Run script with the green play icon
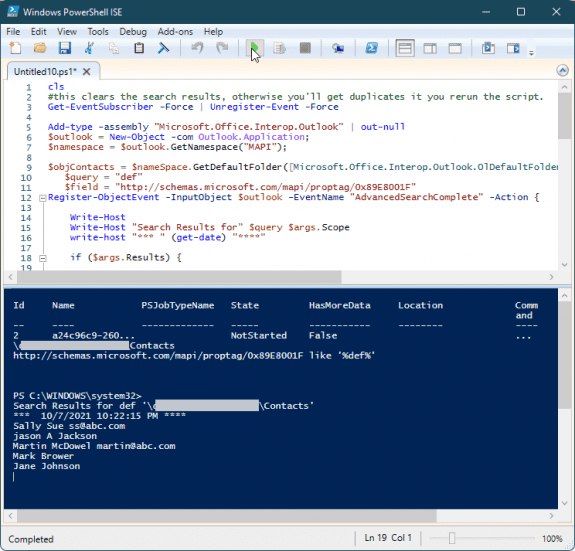Viewport: 575px width, 551px height. point(254,48)
